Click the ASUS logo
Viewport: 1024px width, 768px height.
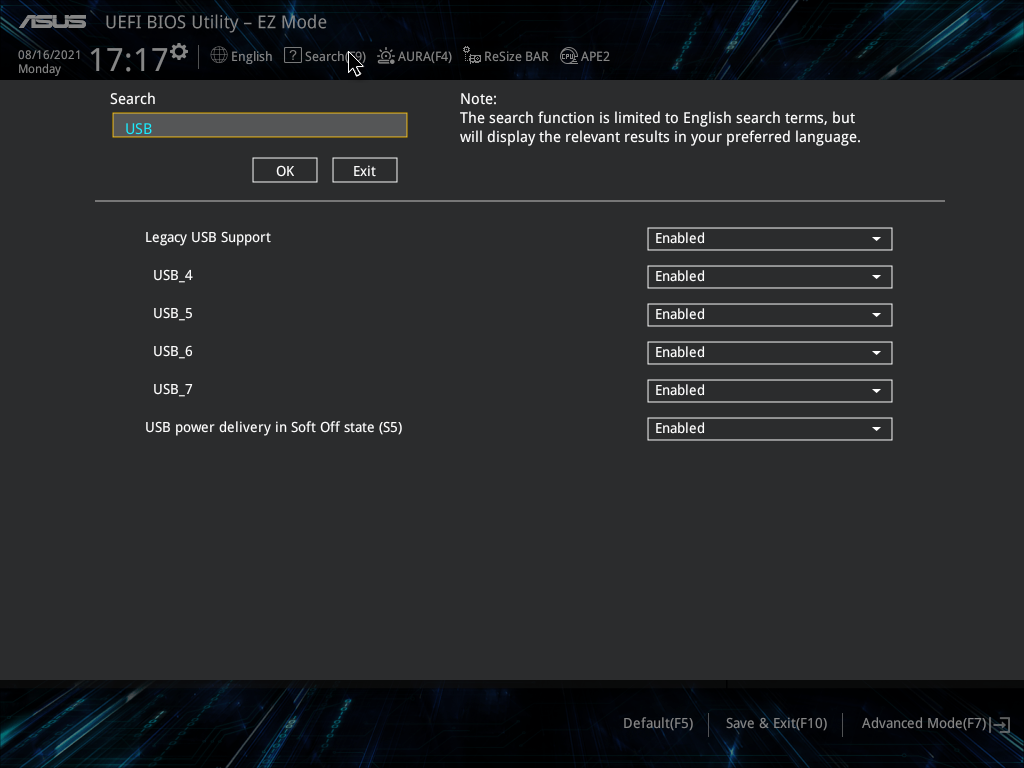52,22
